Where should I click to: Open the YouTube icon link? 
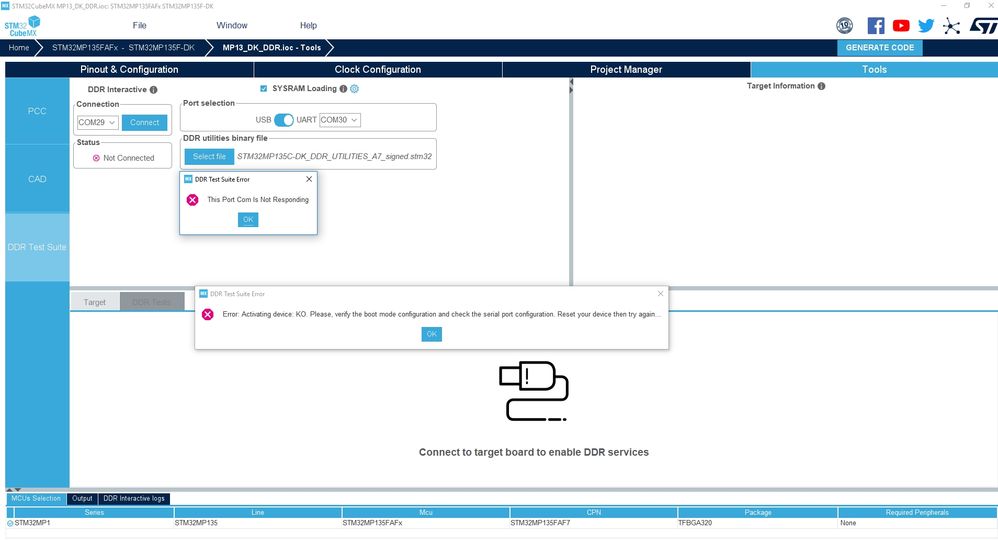901,25
